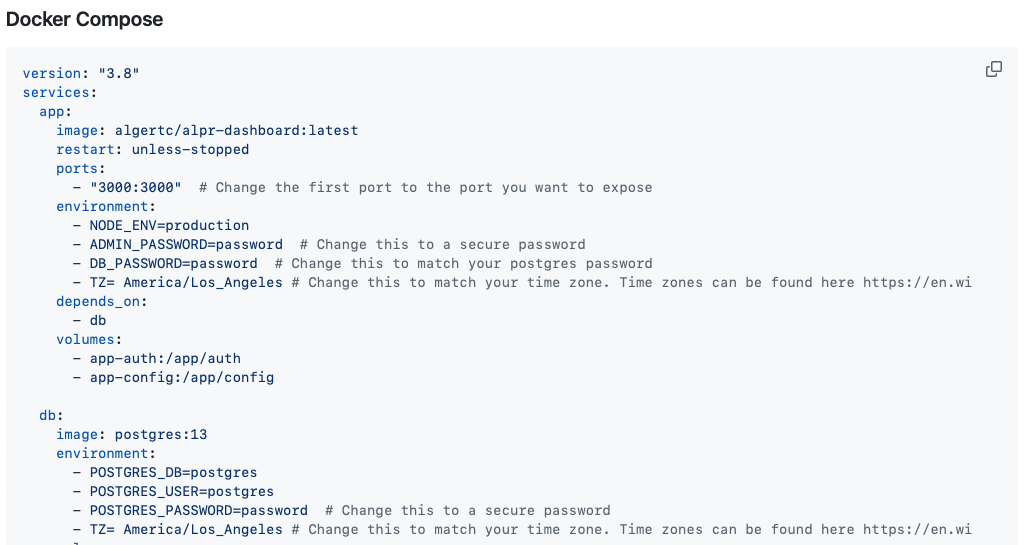The height and width of the screenshot is (545, 1025).
Task: Click the https://en.wi URL in db section
Action: point(917,529)
